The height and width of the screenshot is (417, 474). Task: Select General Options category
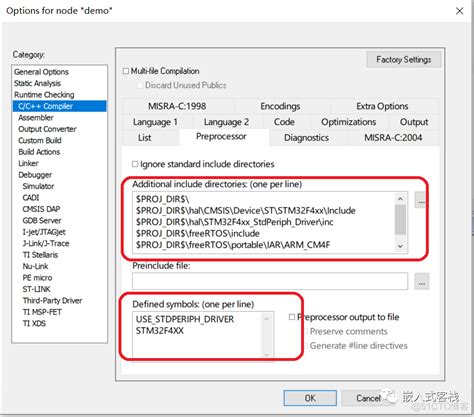(x=41, y=72)
